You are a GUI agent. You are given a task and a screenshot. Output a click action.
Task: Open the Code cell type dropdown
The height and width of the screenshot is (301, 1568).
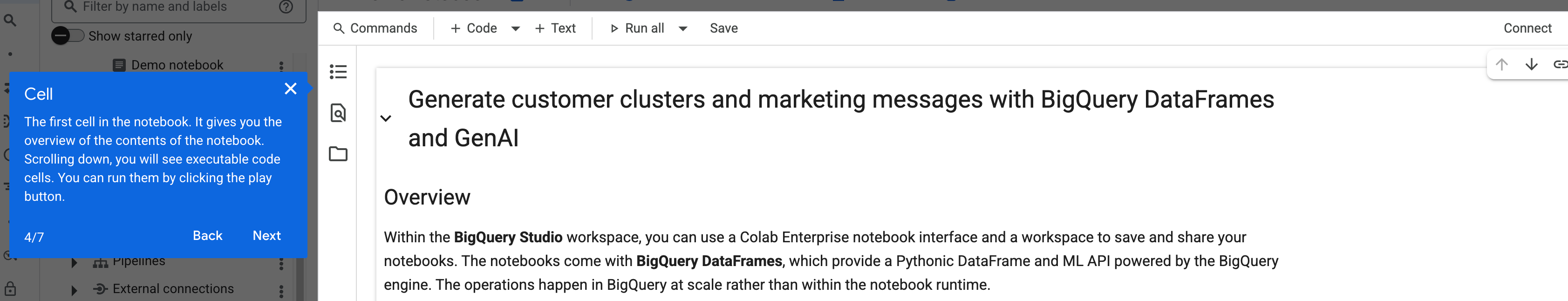pyautogui.click(x=515, y=28)
